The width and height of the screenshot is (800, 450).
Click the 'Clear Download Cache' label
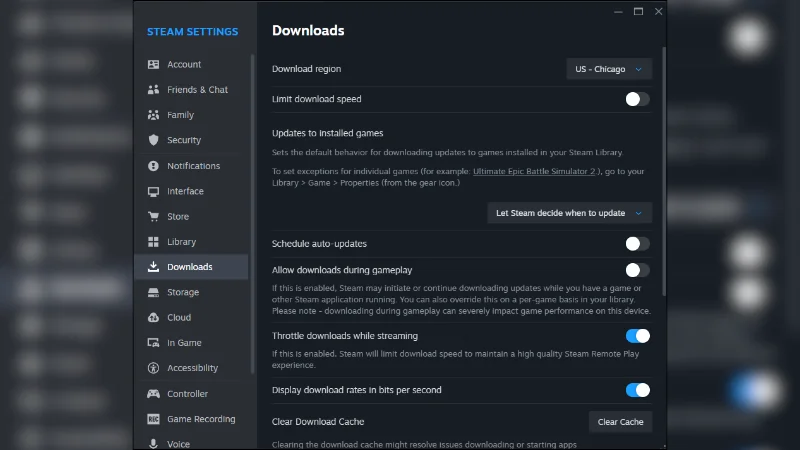coord(318,422)
